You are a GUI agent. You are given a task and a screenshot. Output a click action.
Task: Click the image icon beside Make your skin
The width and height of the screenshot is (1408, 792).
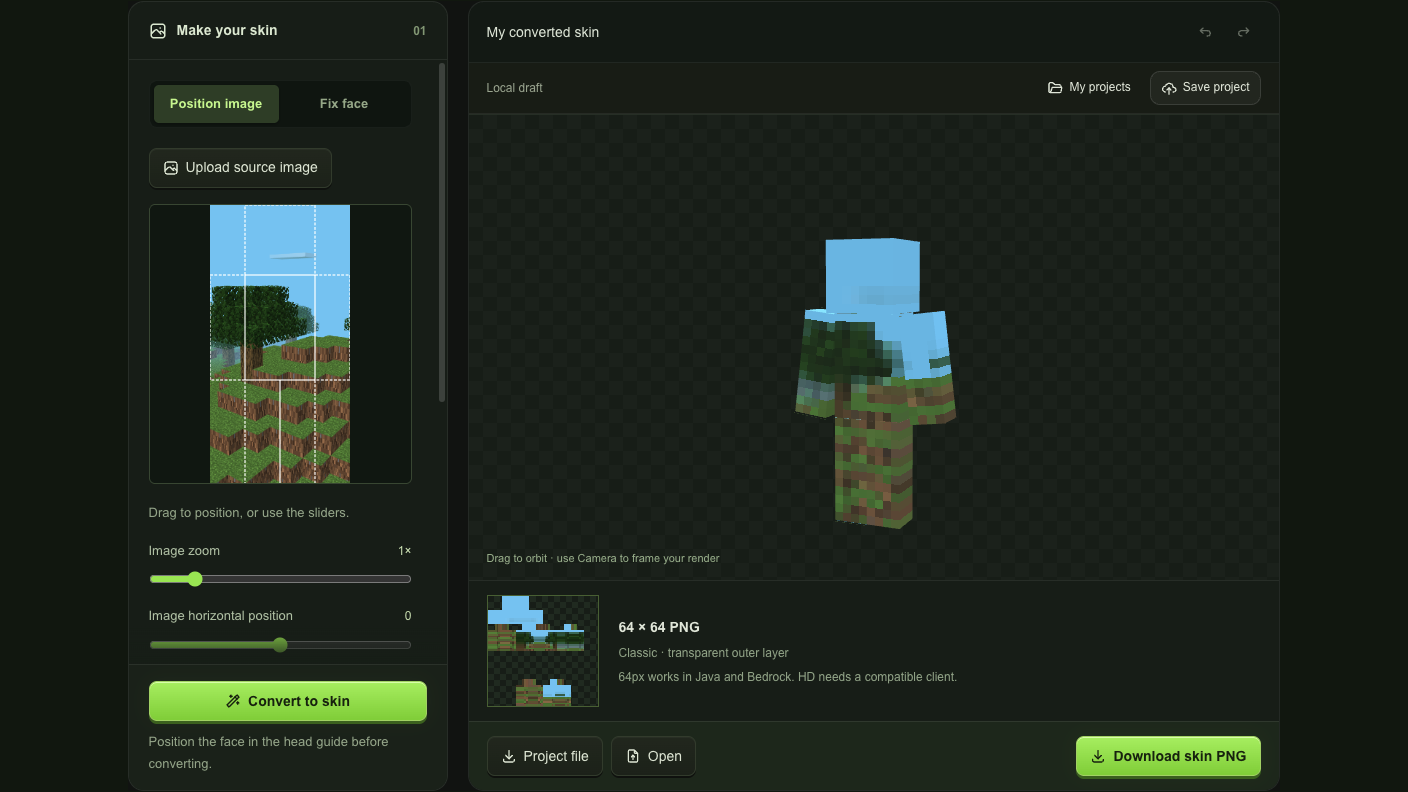(158, 31)
